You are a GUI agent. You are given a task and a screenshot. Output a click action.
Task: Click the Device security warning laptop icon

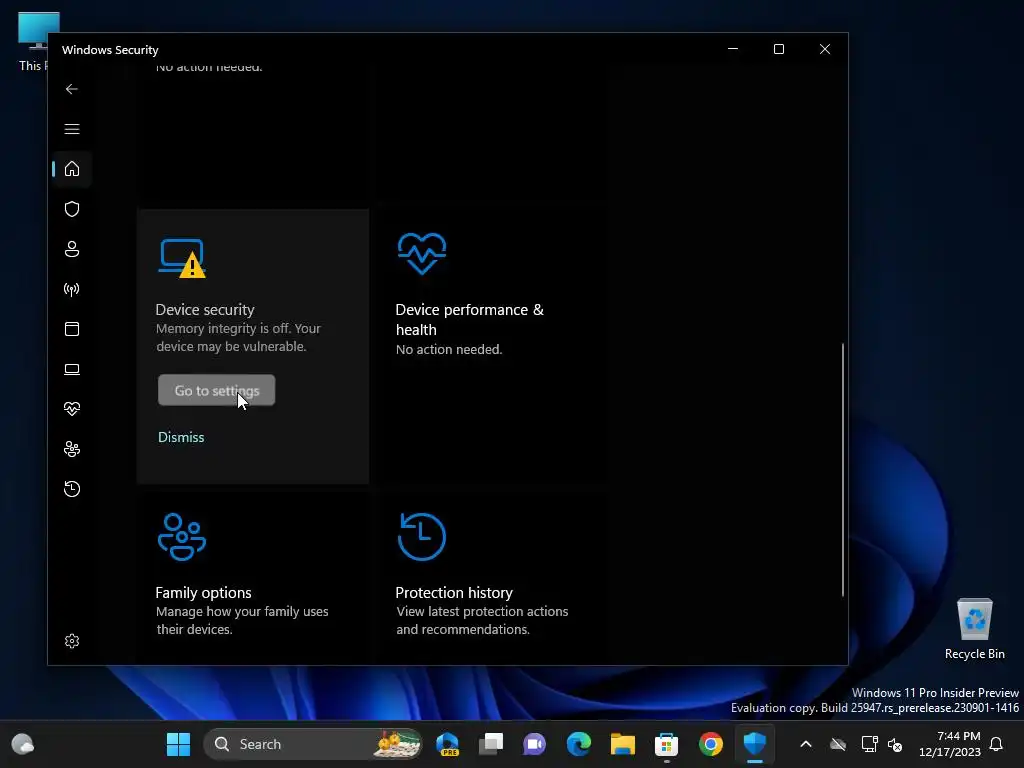182,258
